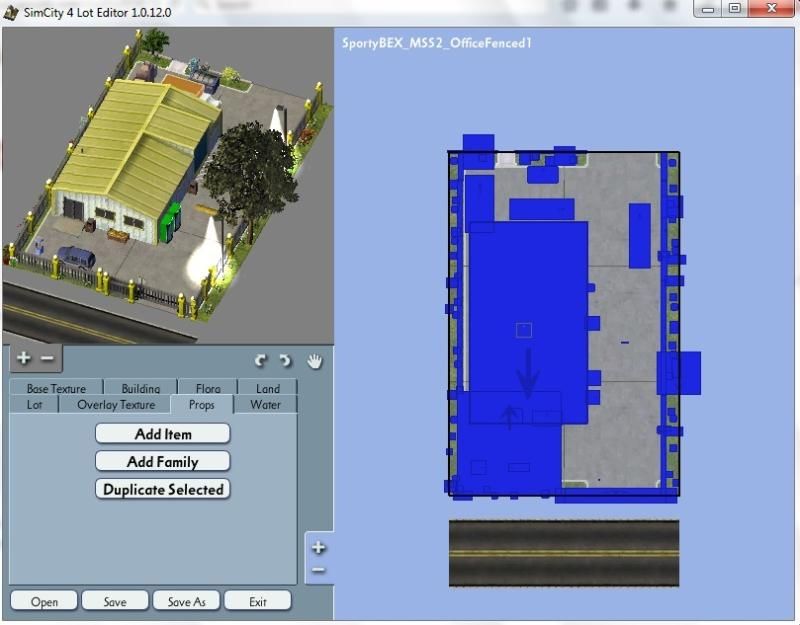The width and height of the screenshot is (800, 625).
Task: Select the prop overhanging the lot's right edge
Action: click(679, 372)
